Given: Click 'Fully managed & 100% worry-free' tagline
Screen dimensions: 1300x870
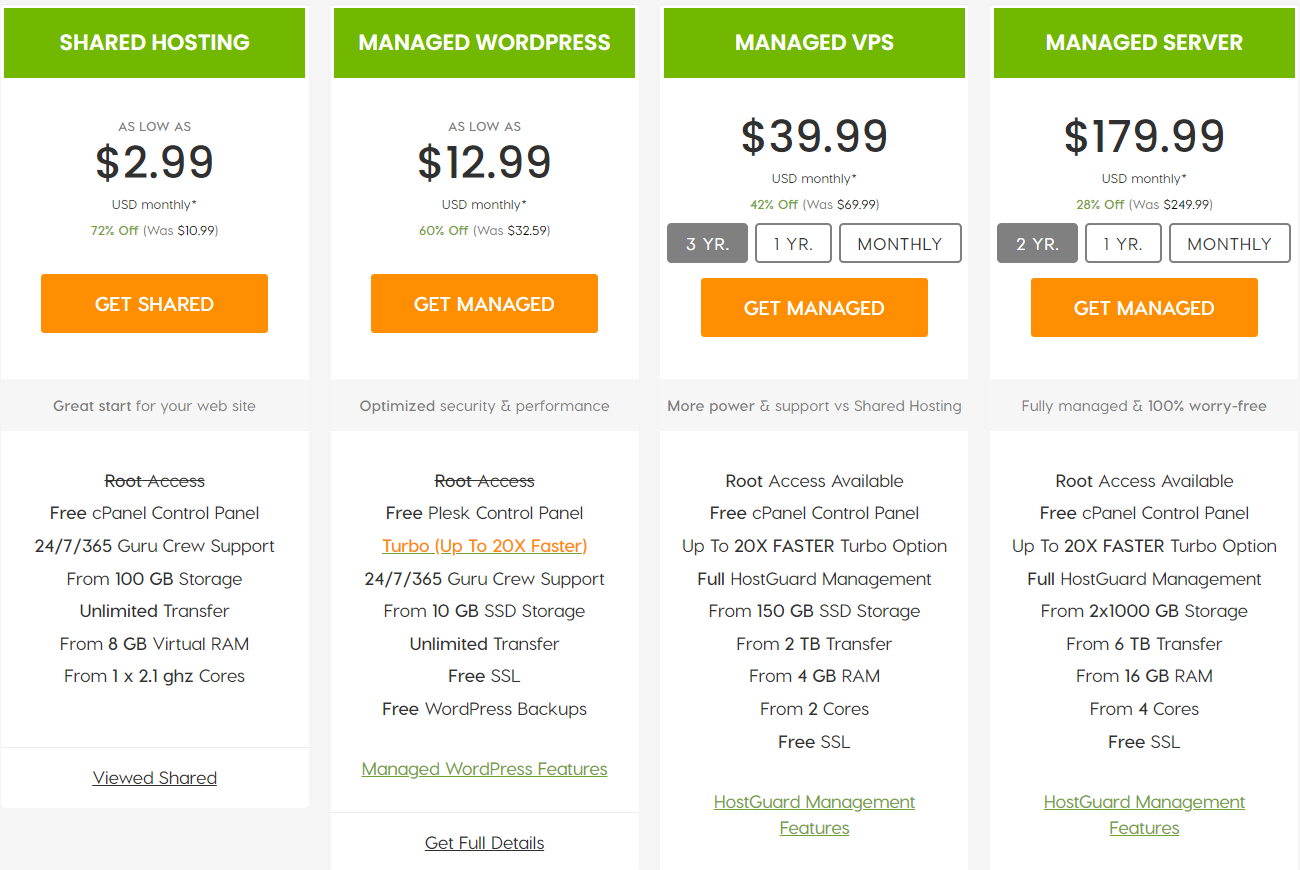Looking at the screenshot, I should point(1144,406).
